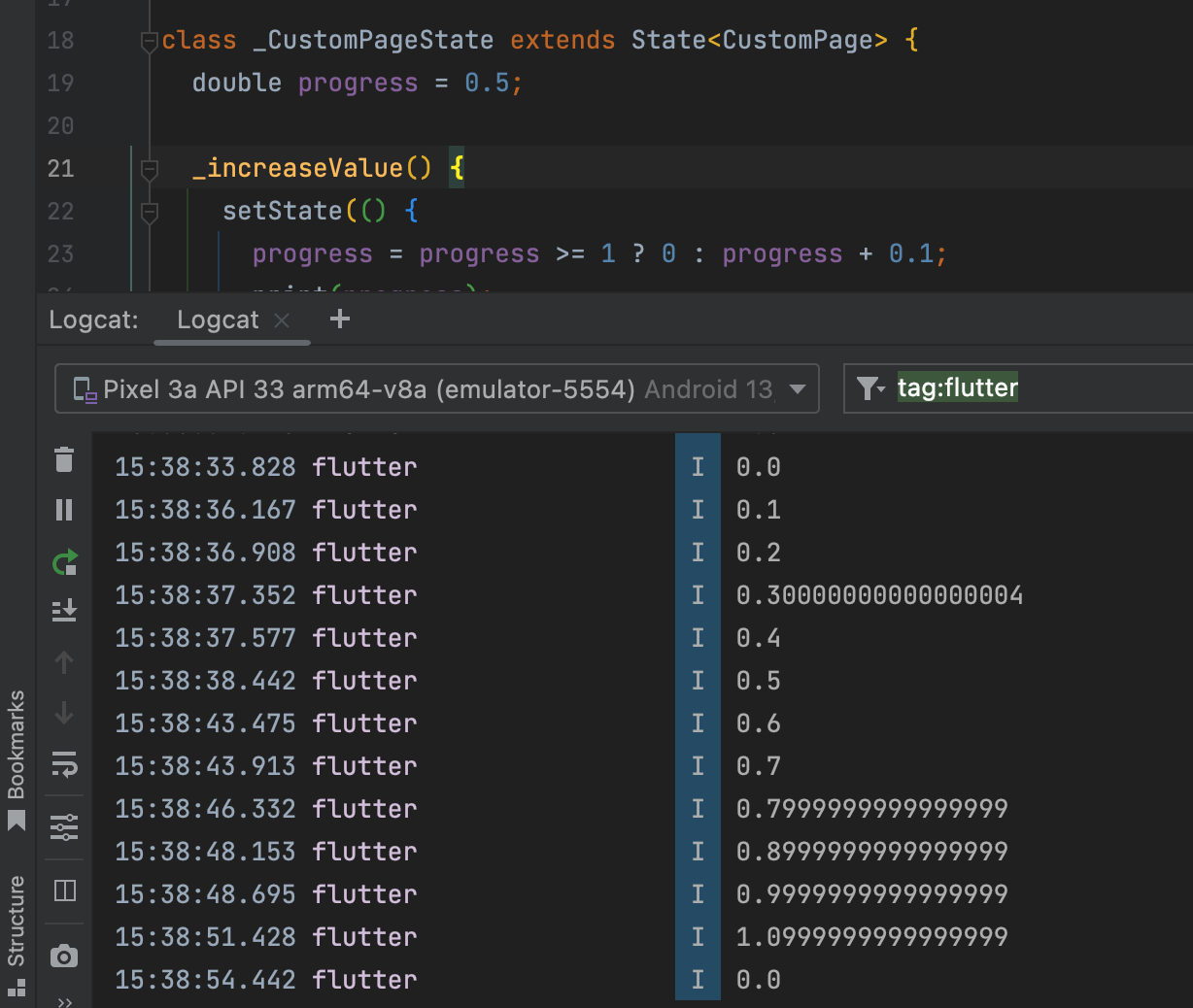Close the Logcat tab

click(x=282, y=320)
